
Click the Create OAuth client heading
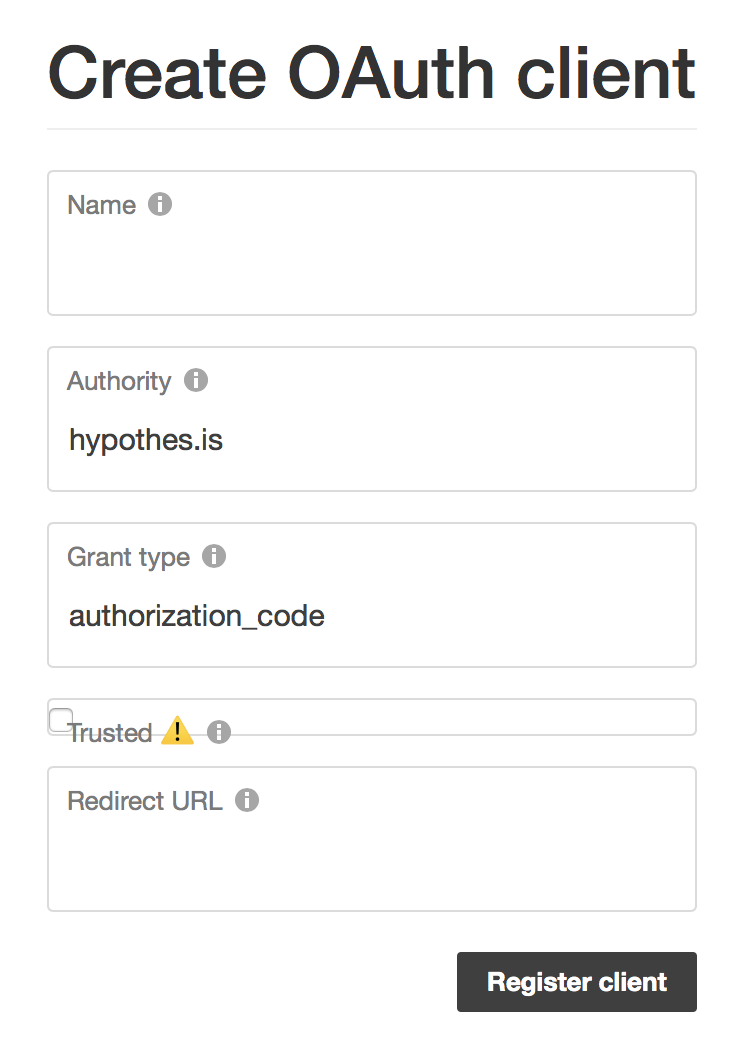pyautogui.click(x=372, y=73)
